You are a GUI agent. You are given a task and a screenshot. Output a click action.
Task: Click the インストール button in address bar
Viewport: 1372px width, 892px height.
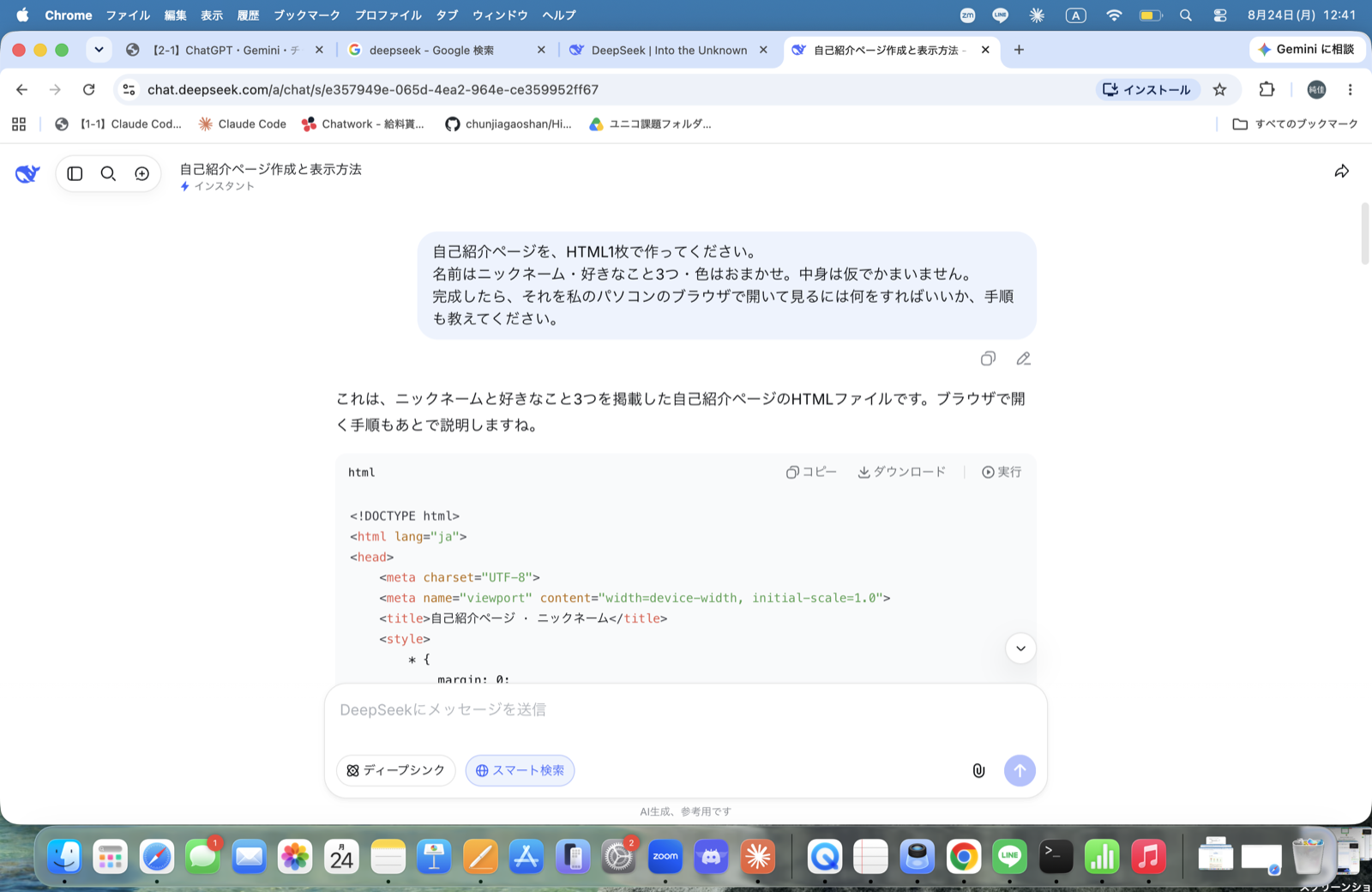1147,89
